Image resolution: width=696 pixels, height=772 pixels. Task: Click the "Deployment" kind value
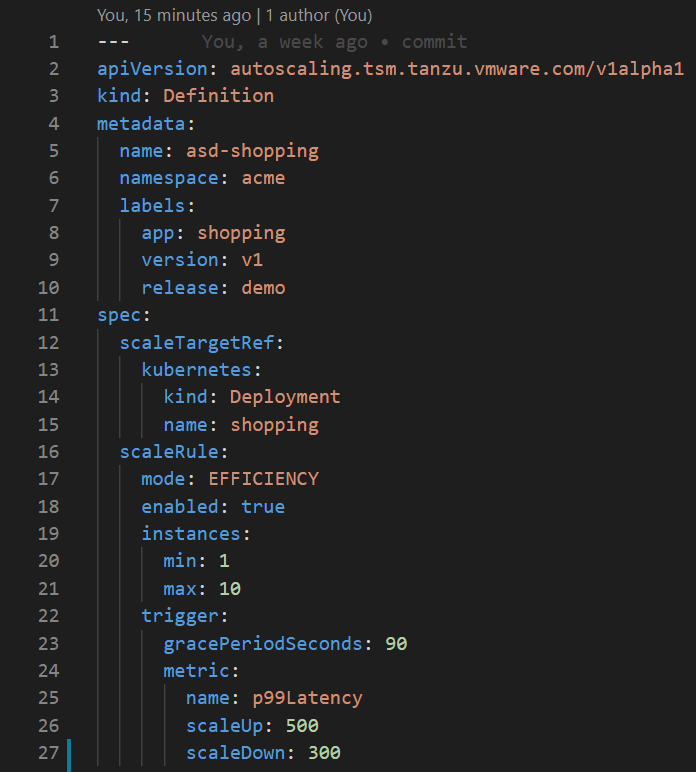(x=285, y=397)
